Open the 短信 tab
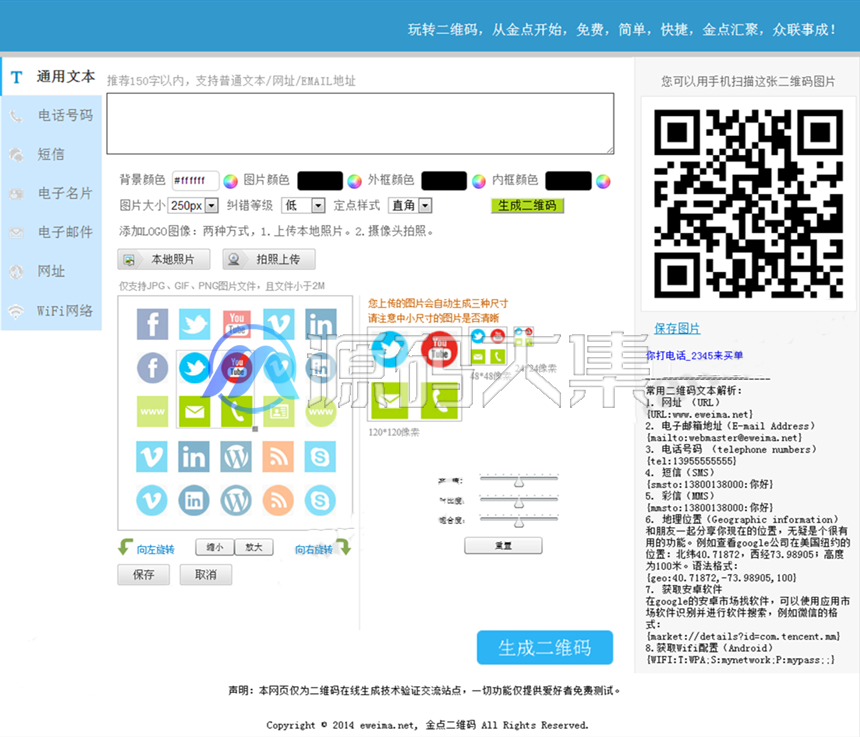This screenshot has height=737, width=860. [52, 155]
